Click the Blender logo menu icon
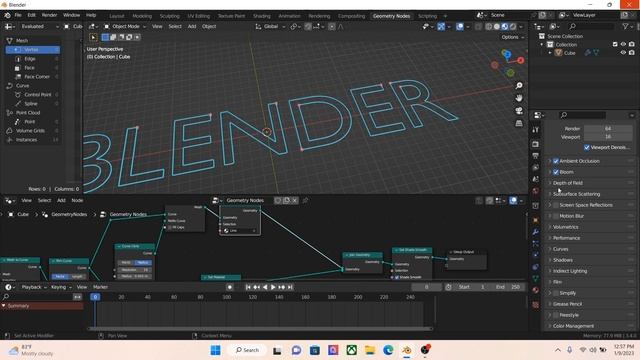 tap(7, 15)
